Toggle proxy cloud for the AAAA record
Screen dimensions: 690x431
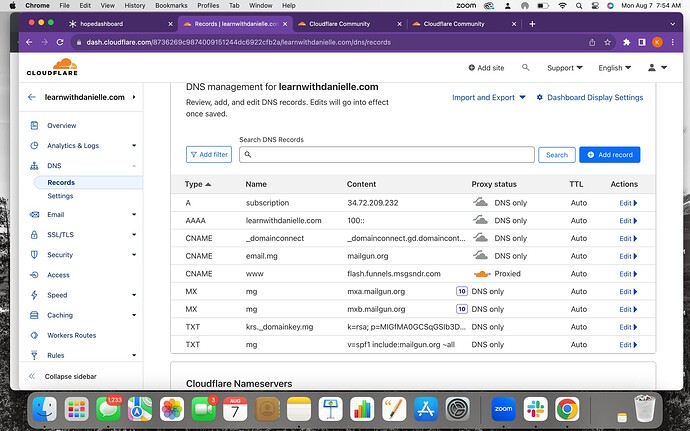[481, 220]
